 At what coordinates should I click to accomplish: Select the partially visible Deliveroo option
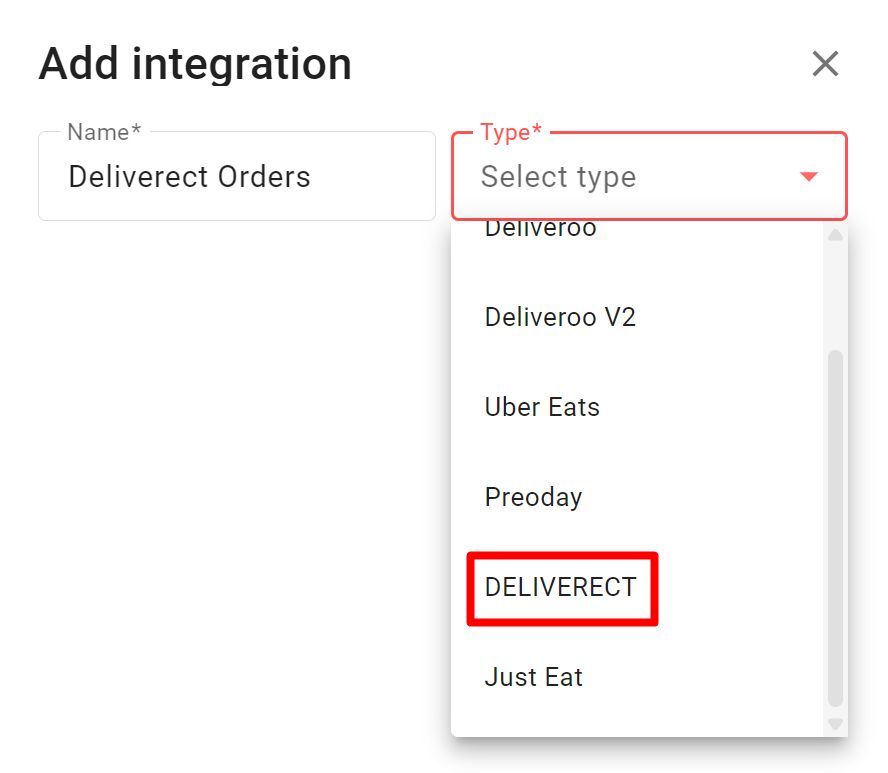[540, 230]
